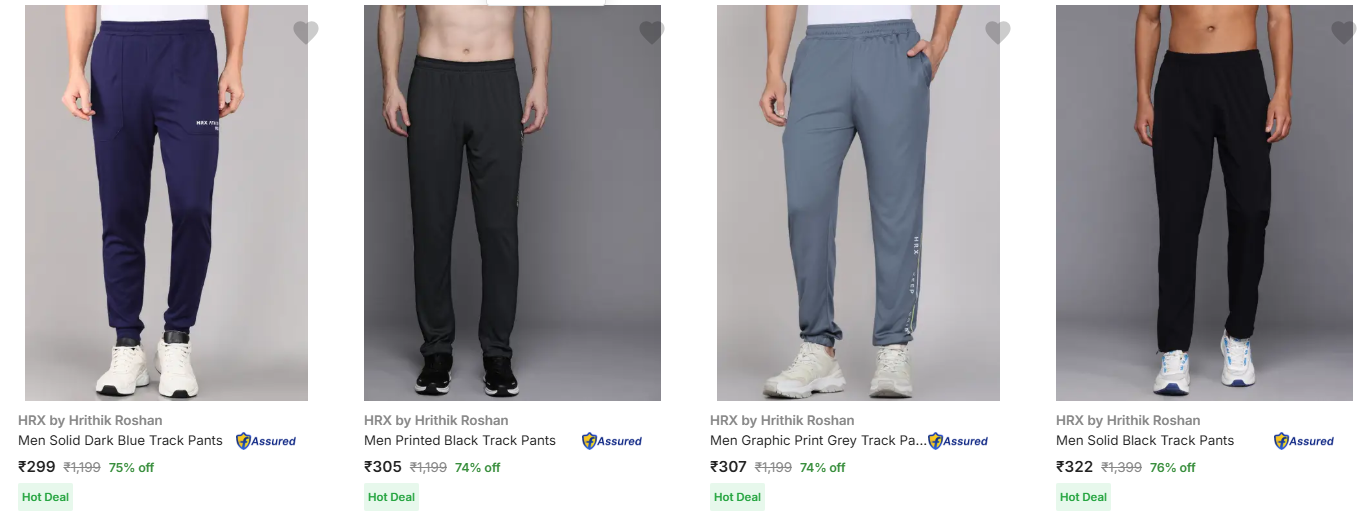
Task: Toggle wishlist heart on Printed Black Track Pants
Action: tap(651, 33)
